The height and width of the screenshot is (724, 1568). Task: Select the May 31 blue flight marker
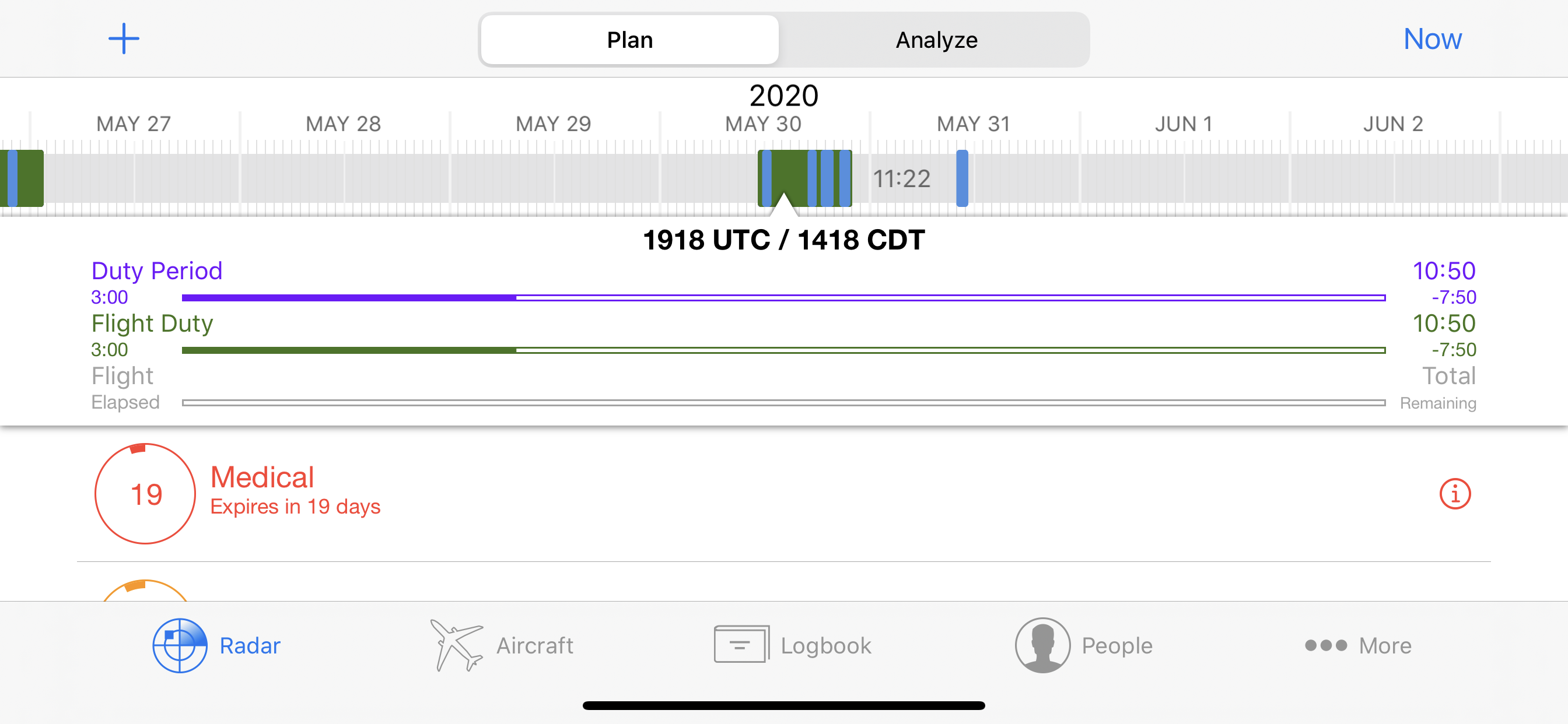pyautogui.click(x=962, y=178)
